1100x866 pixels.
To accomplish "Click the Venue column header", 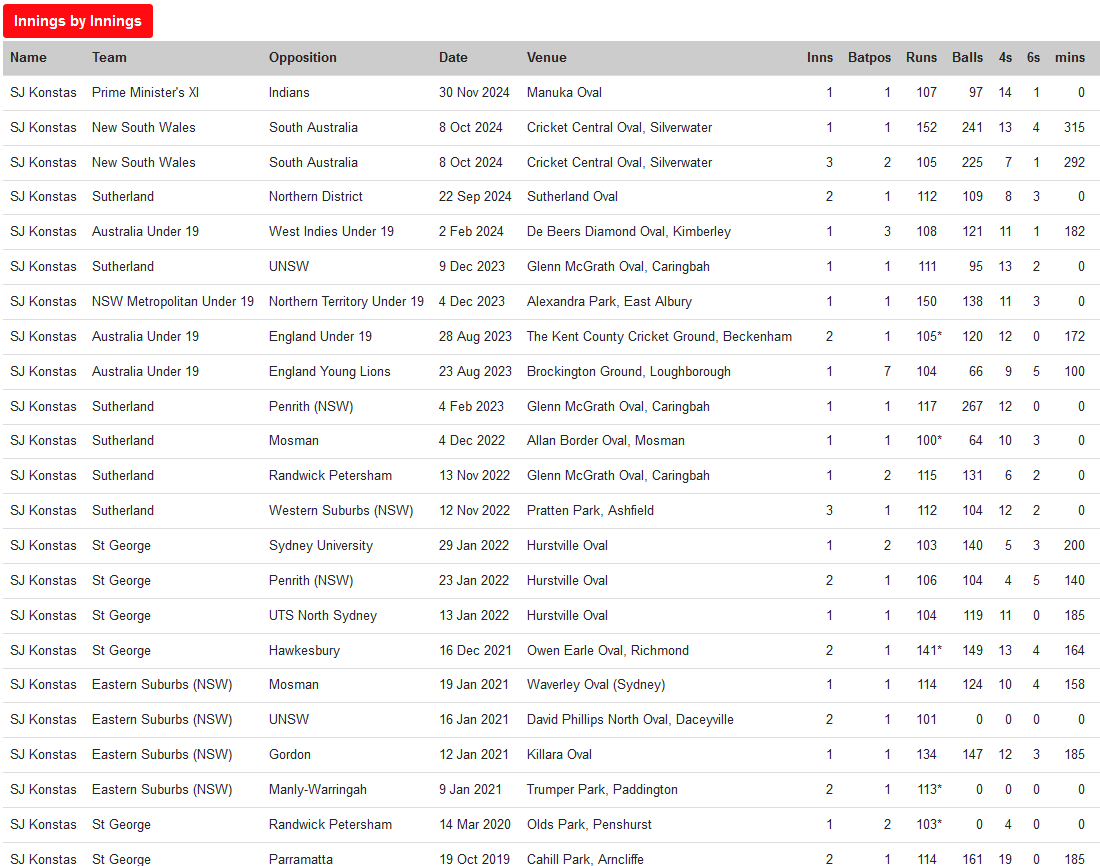I will pos(546,58).
